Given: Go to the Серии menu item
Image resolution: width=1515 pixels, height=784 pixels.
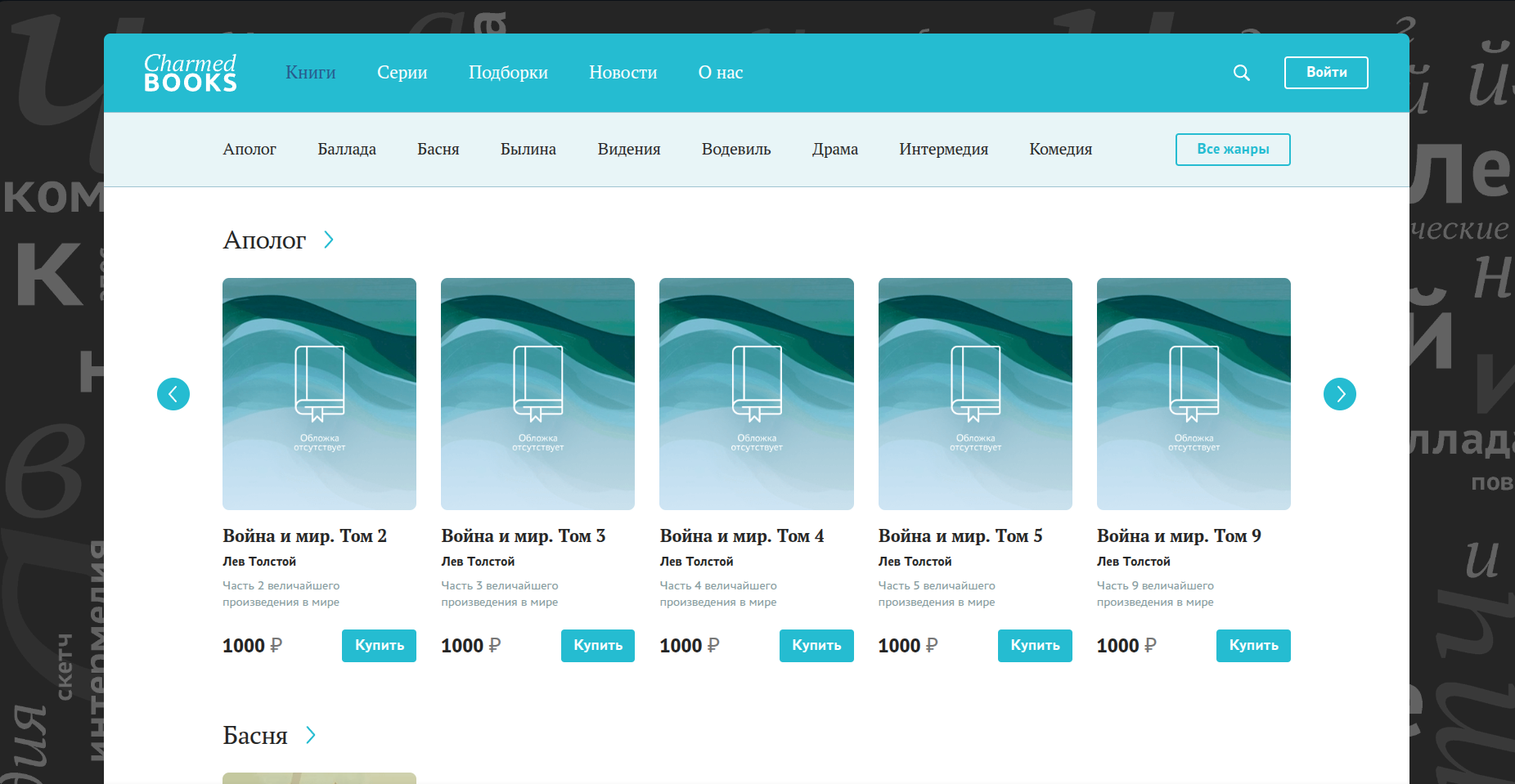Looking at the screenshot, I should [402, 73].
